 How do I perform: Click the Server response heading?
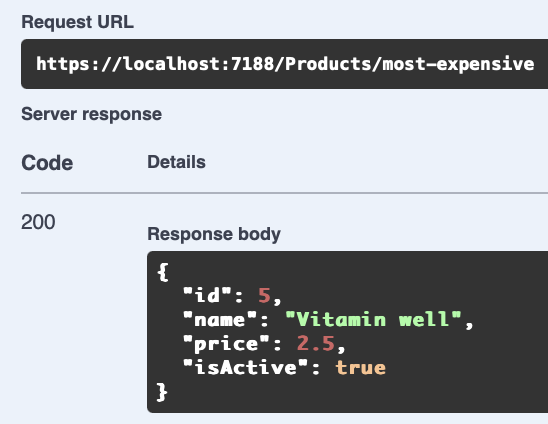(x=92, y=114)
